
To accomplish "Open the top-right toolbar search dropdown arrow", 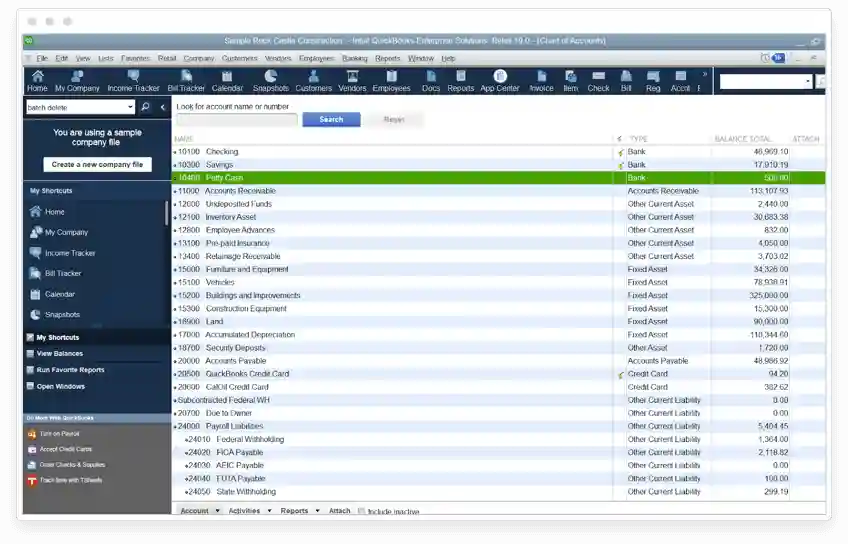I will point(808,82).
